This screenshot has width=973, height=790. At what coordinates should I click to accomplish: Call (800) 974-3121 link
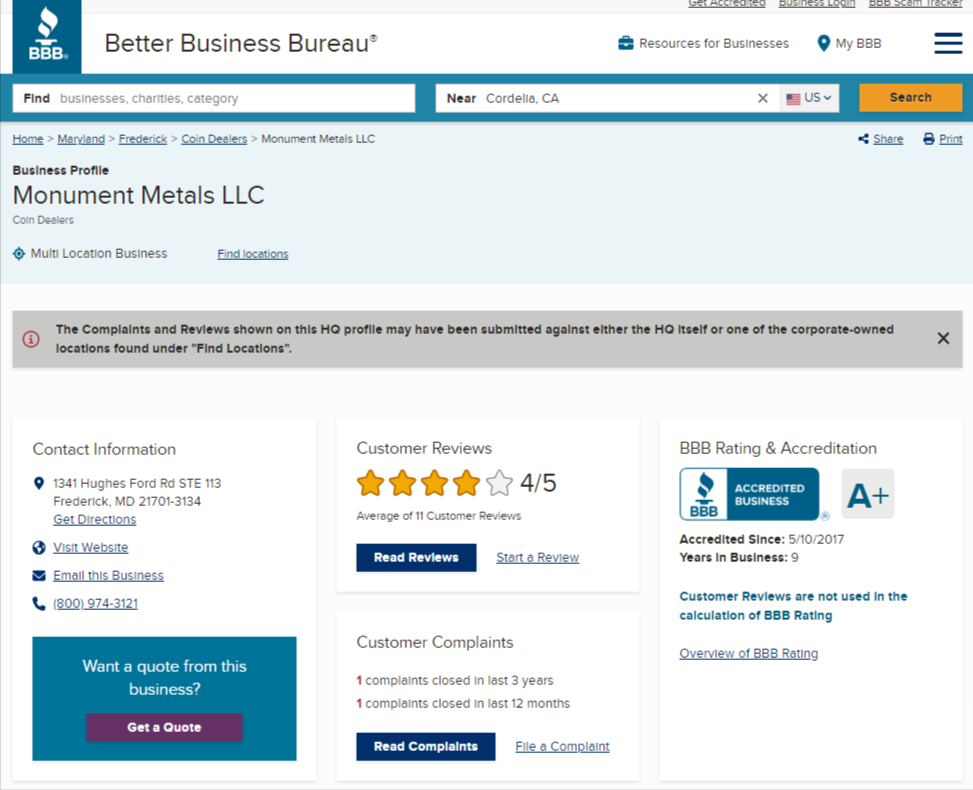[96, 604]
